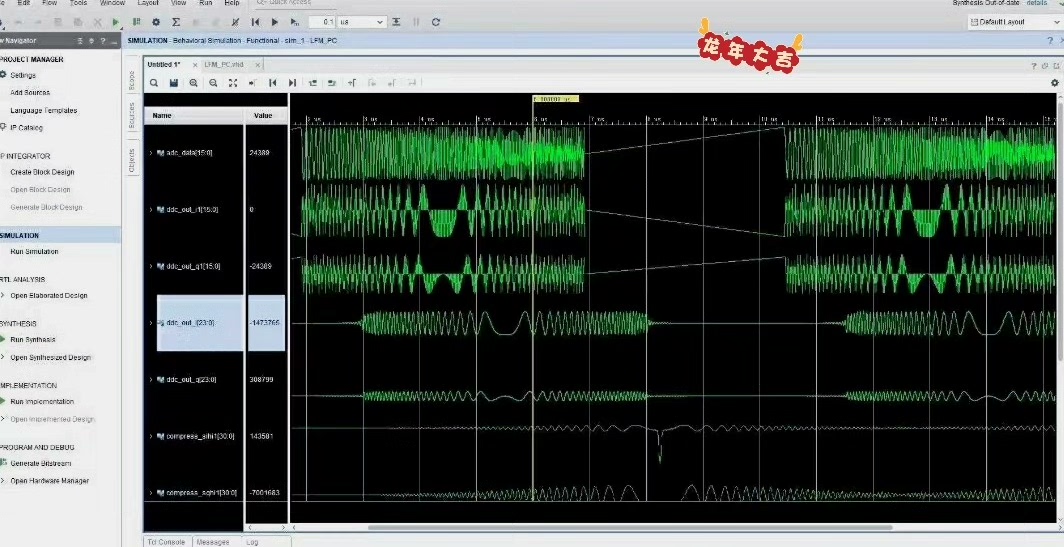This screenshot has width=1064, height=547.
Task: Click the Add Marker icon
Action: (352, 83)
